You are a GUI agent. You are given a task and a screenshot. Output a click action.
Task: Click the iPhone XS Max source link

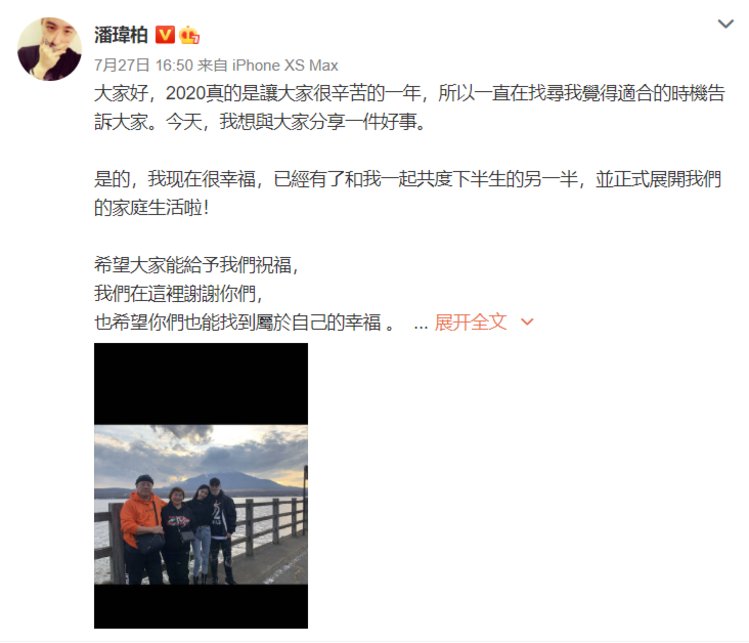tap(285, 65)
